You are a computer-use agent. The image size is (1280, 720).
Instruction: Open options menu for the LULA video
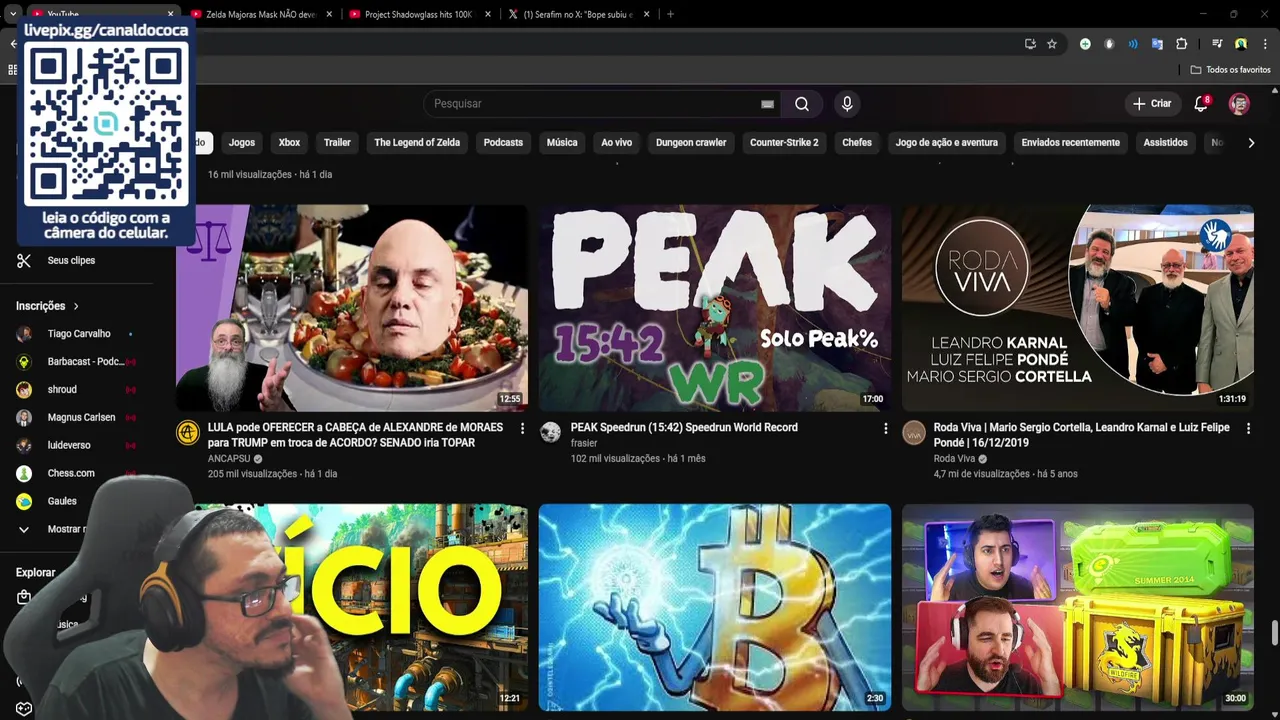click(522, 428)
